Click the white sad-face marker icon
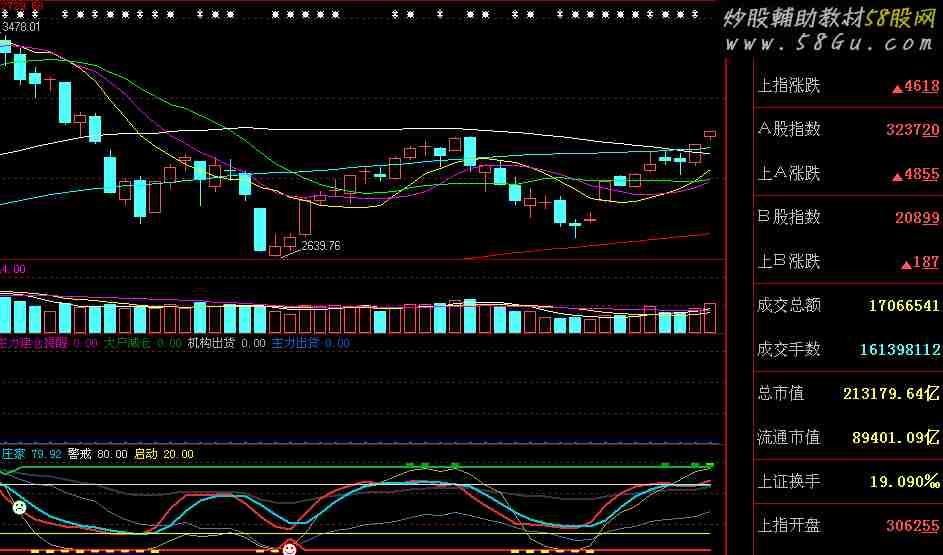The width and height of the screenshot is (943, 555). click(19, 507)
